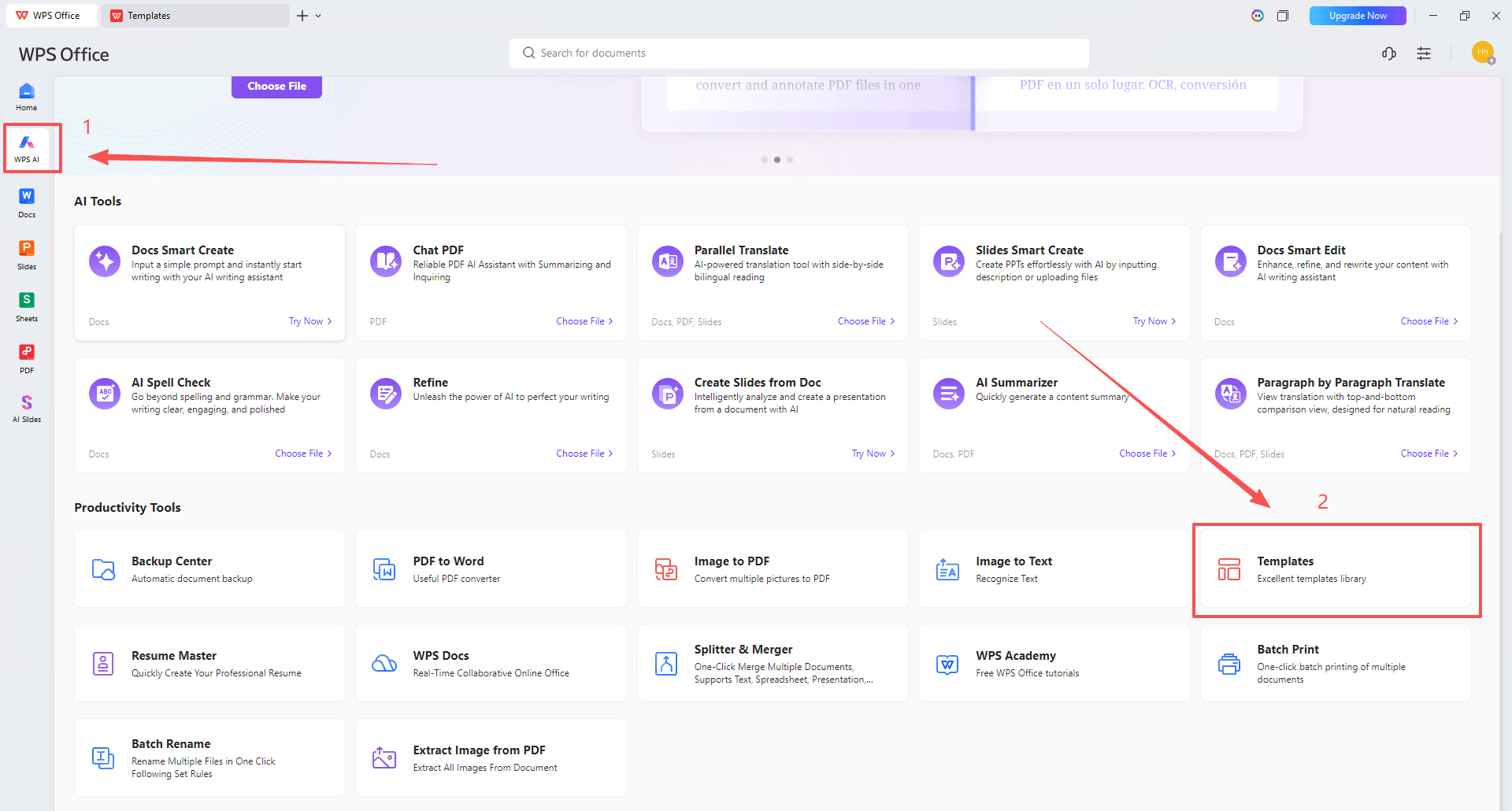This screenshot has height=811, width=1512.
Task: Select the first carousel dot indicator
Action: pyautogui.click(x=764, y=160)
